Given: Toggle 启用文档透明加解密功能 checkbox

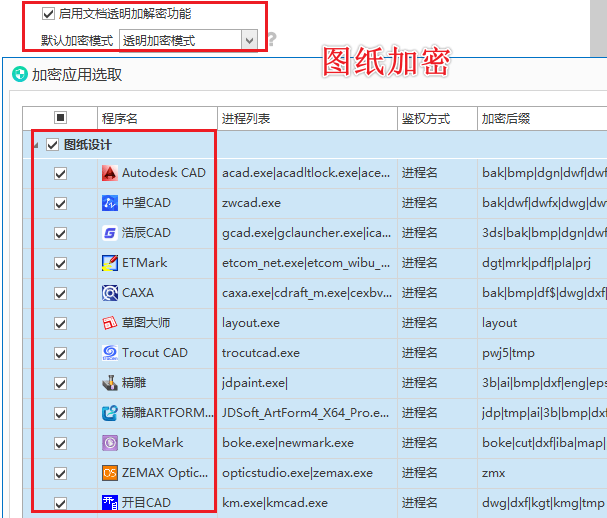Looking at the screenshot, I should pos(48,14).
